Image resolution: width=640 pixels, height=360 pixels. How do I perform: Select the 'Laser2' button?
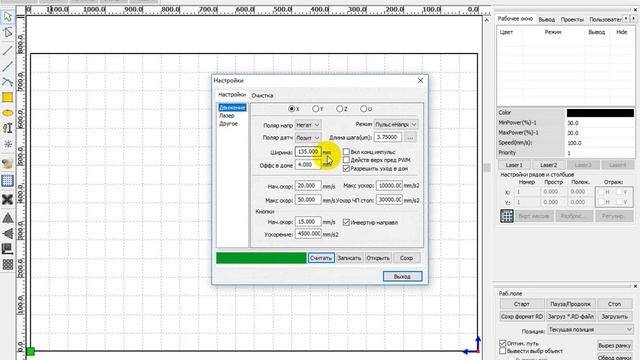[548, 165]
